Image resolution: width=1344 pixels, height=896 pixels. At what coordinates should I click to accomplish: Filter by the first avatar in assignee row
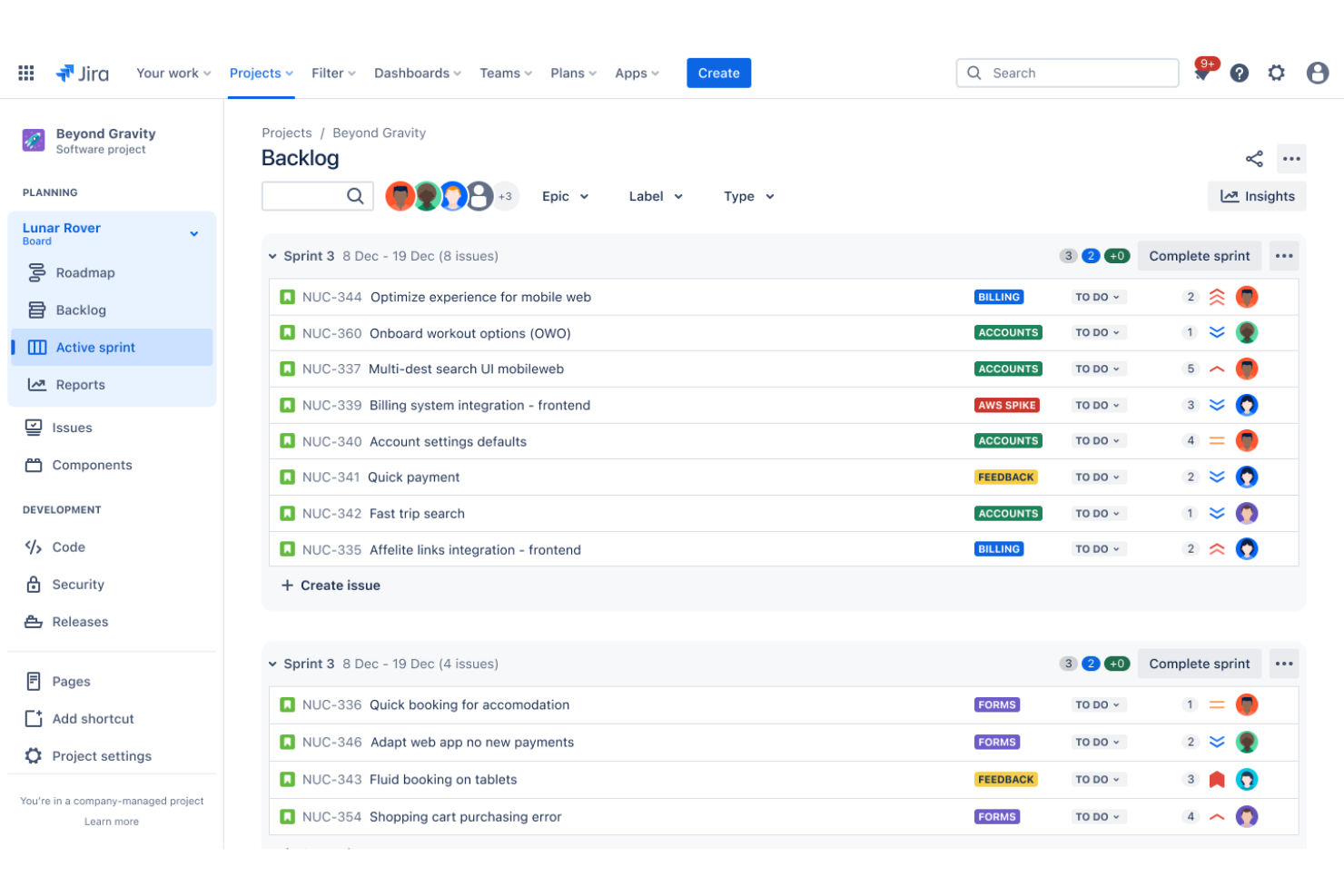(400, 196)
